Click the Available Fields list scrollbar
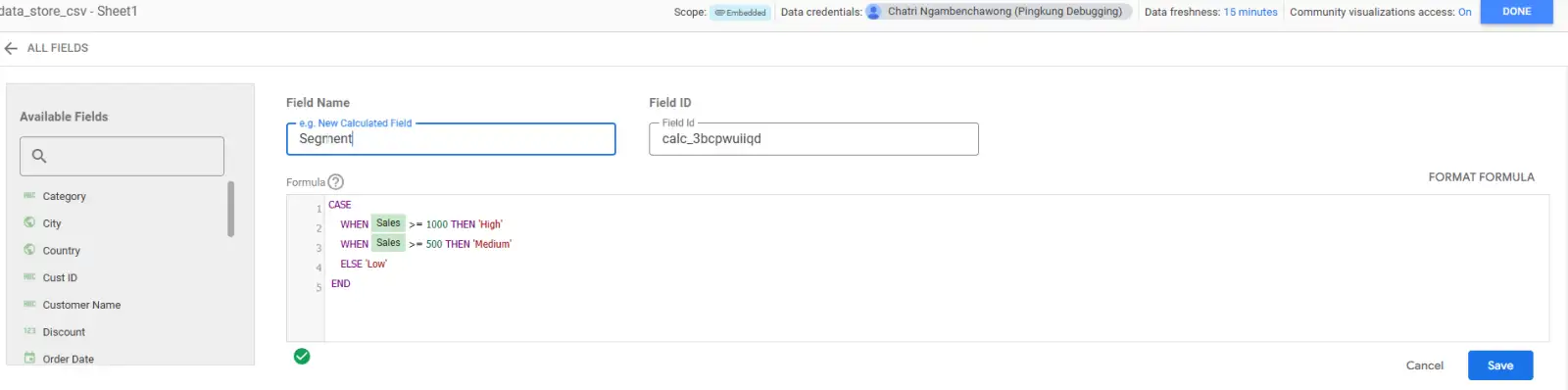Viewport: 1568px width, 390px height. coord(231,209)
